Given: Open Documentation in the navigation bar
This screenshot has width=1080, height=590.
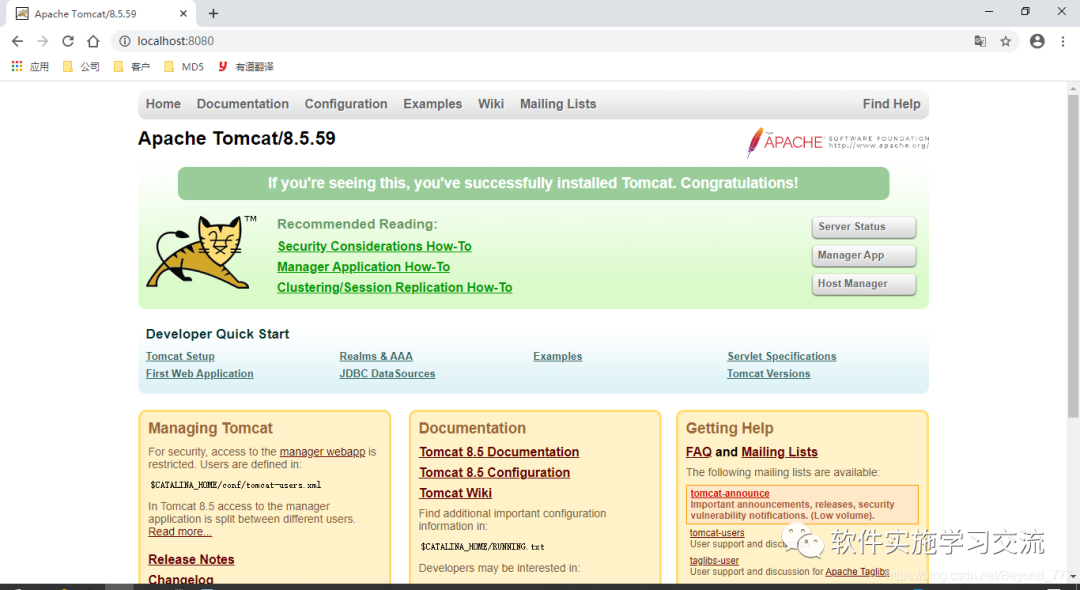Looking at the screenshot, I should [x=242, y=104].
